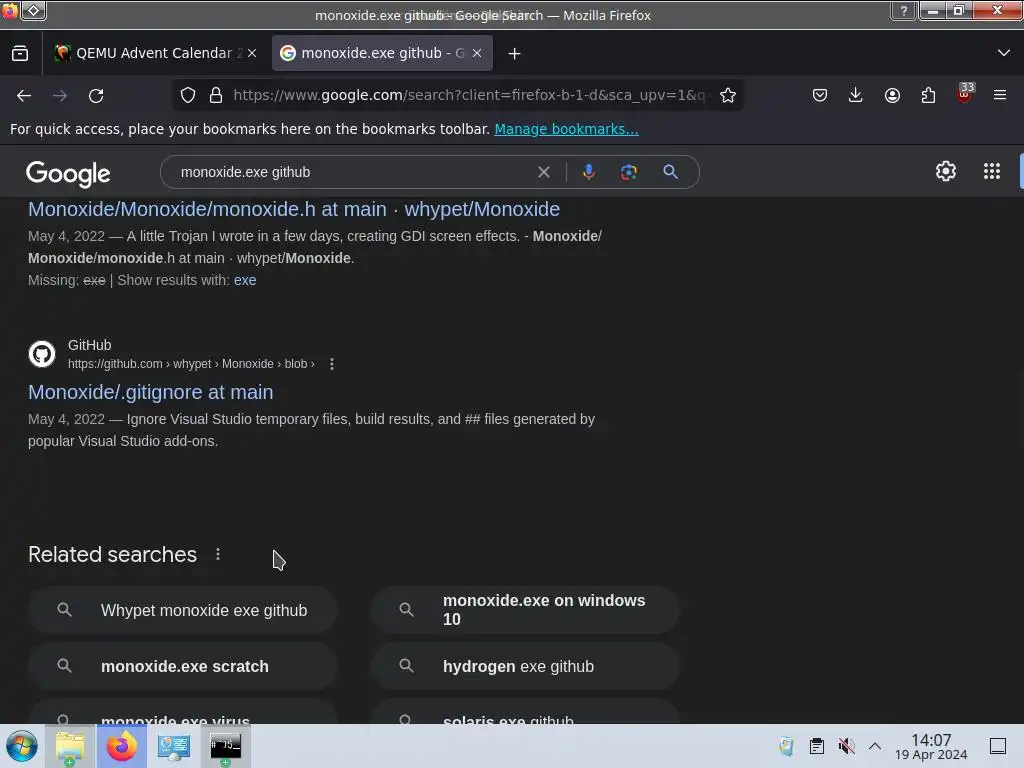Open the Start menu button
This screenshot has width=1024, height=768.
click(22, 746)
